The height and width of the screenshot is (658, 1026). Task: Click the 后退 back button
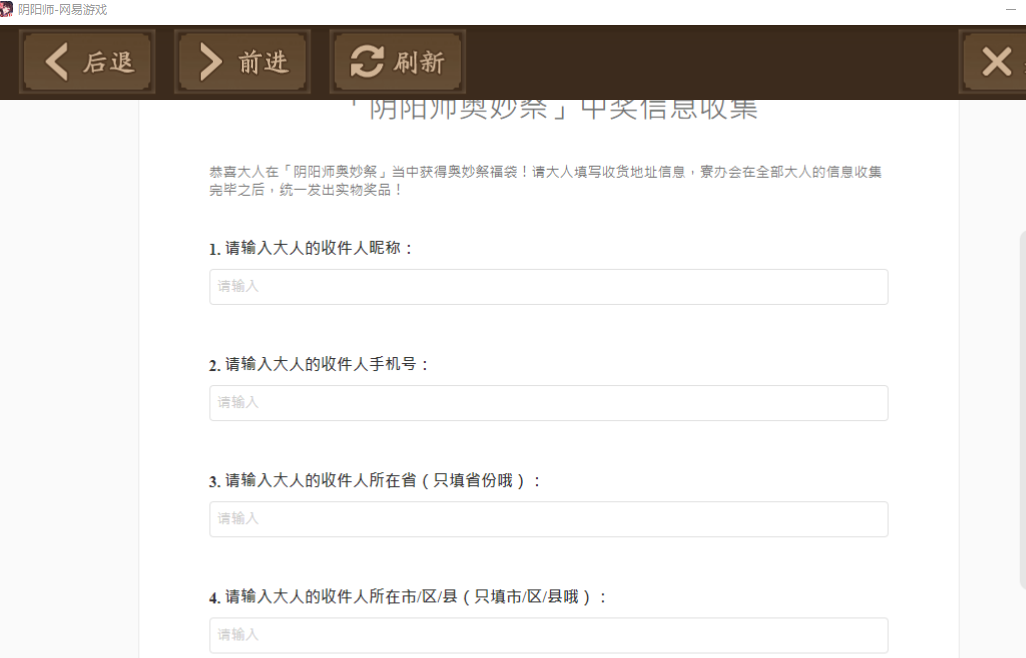(x=87, y=61)
